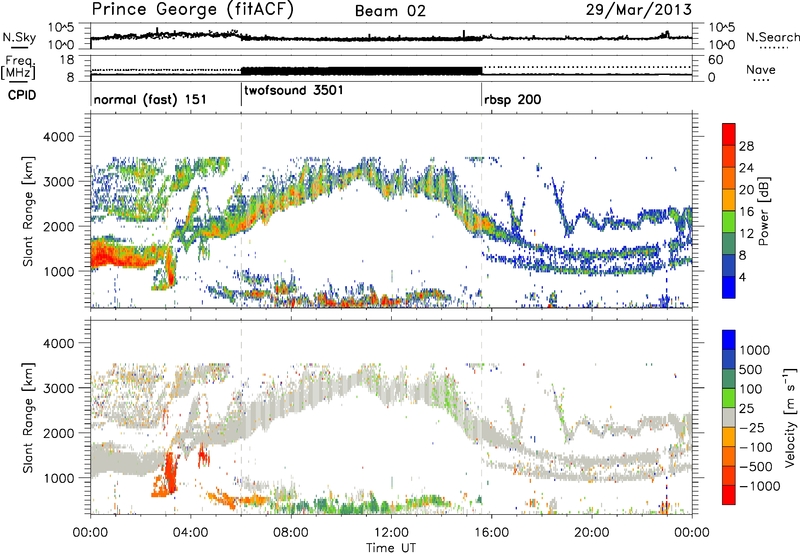Click the dashed line marking twofsound start in power panel
800x554 pixels.
pos(241,210)
